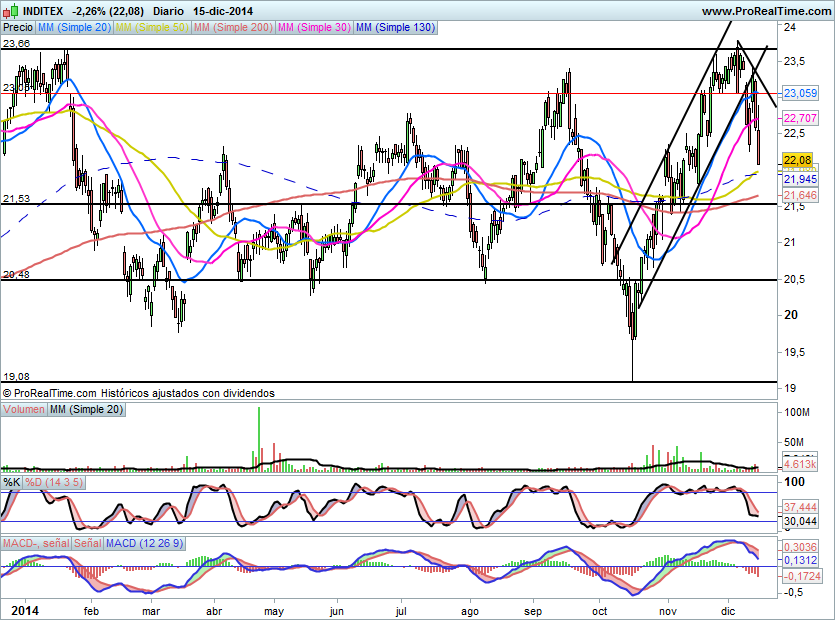This screenshot has height=620, width=835.
Task: Click the 20,48 support level label
Action: pyautogui.click(x=17, y=275)
